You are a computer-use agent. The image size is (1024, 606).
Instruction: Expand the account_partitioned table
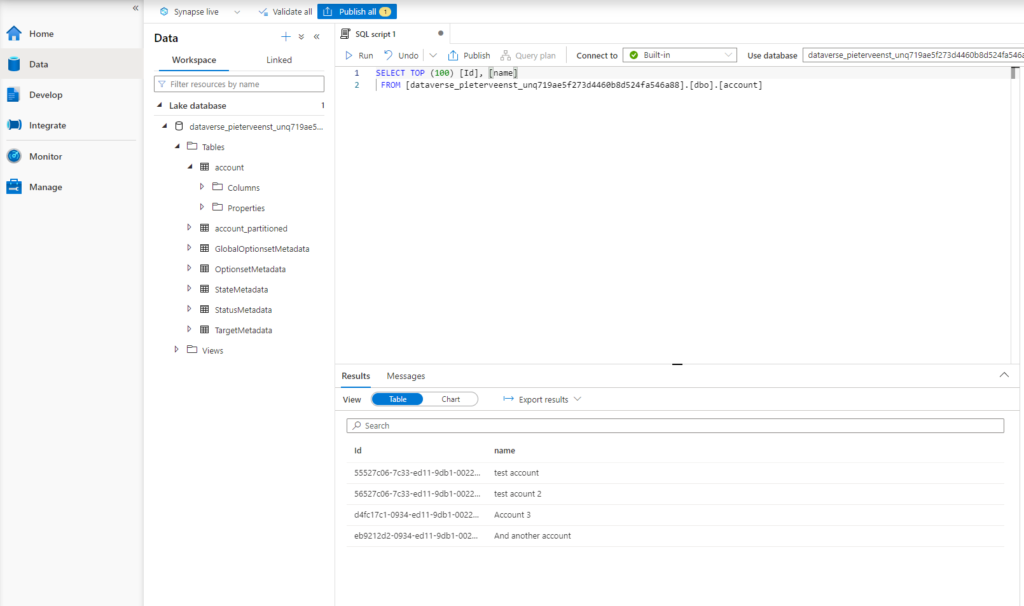pyautogui.click(x=189, y=228)
